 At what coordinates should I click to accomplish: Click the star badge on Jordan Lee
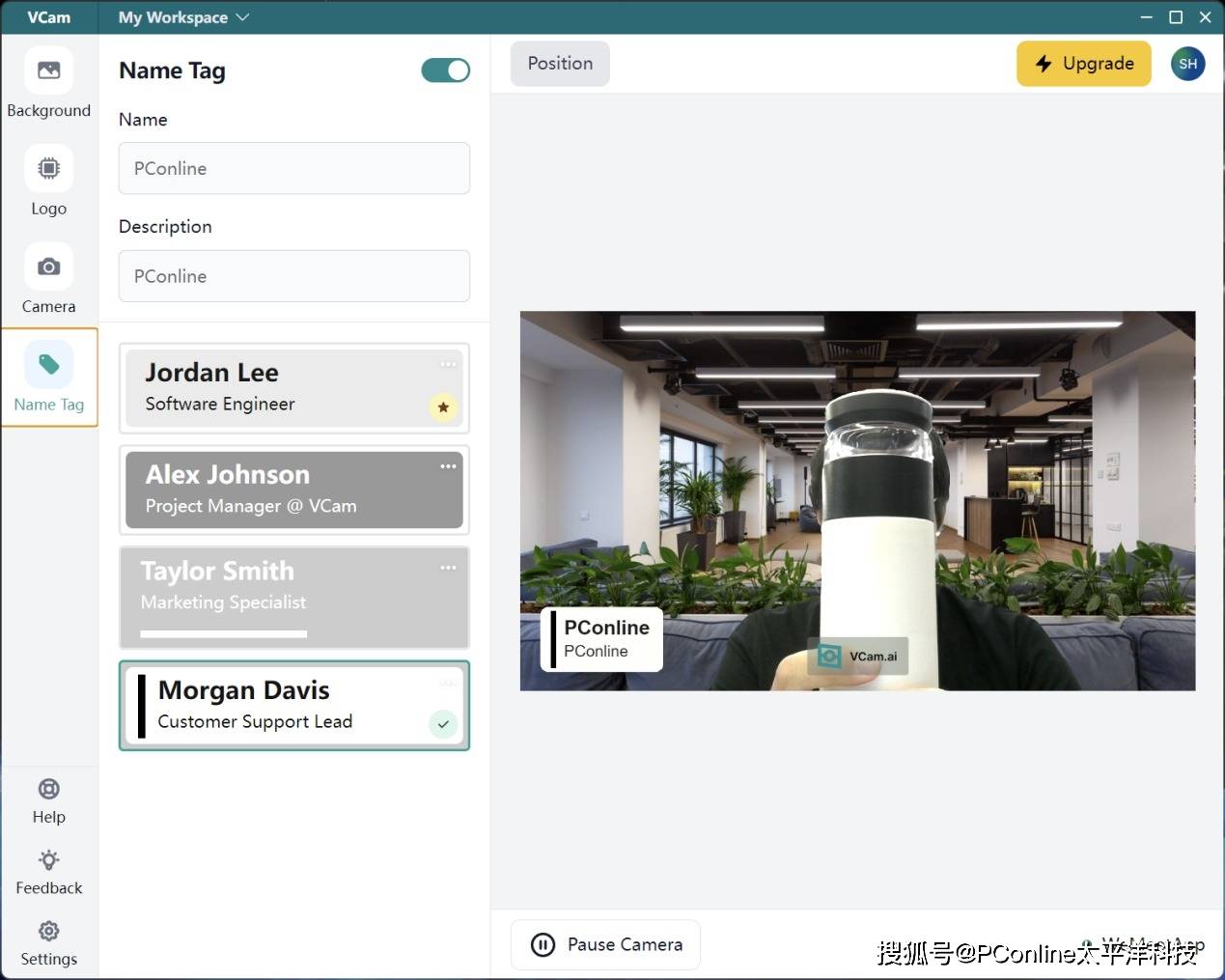[x=443, y=407]
